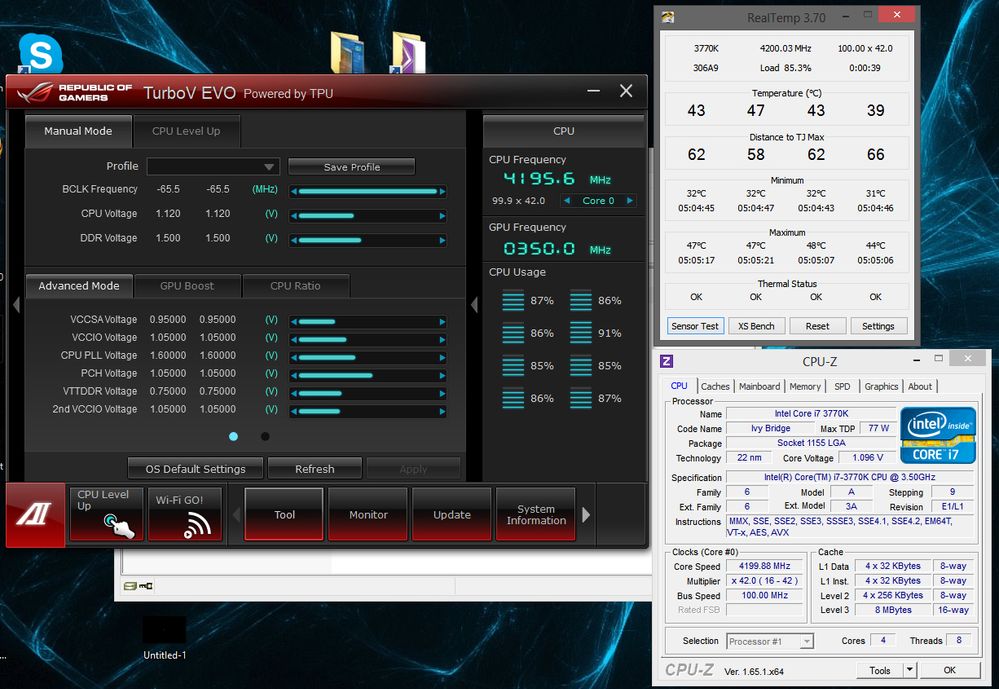
Task: Click the TurboV CPU panel header
Action: coord(564,131)
